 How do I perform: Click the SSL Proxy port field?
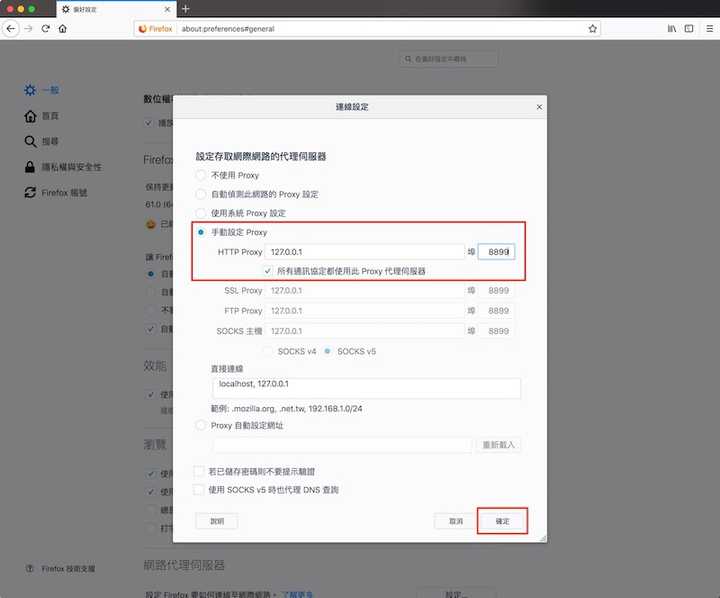pyautogui.click(x=496, y=291)
